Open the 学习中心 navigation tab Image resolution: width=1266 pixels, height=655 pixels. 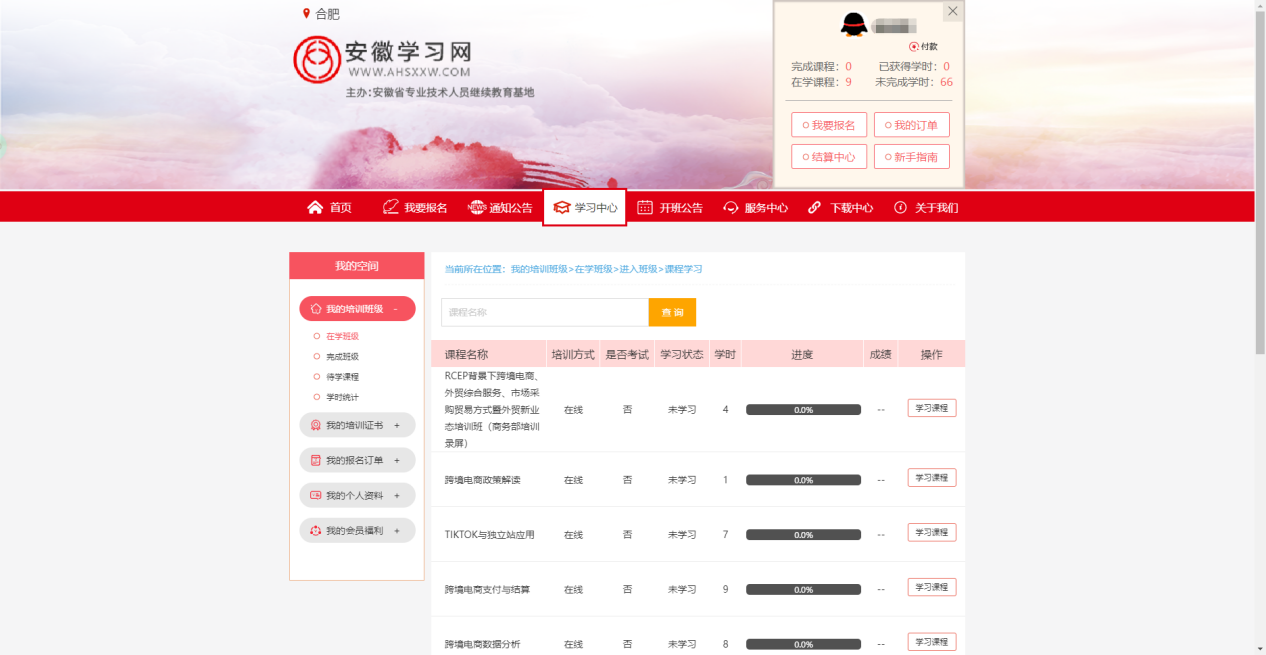(x=585, y=207)
